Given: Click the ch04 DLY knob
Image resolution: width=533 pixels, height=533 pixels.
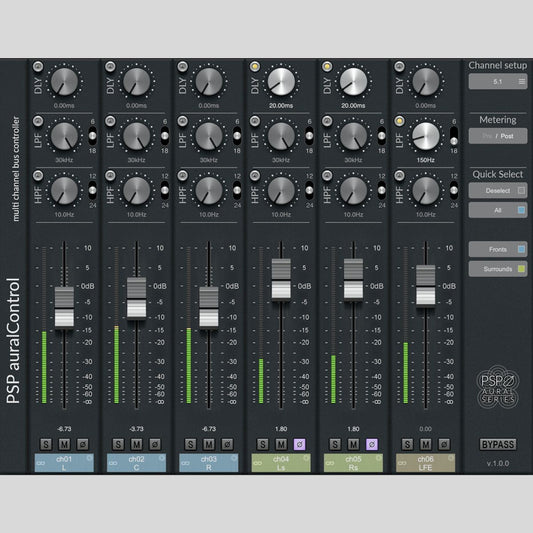Looking at the screenshot, I should point(281,82).
